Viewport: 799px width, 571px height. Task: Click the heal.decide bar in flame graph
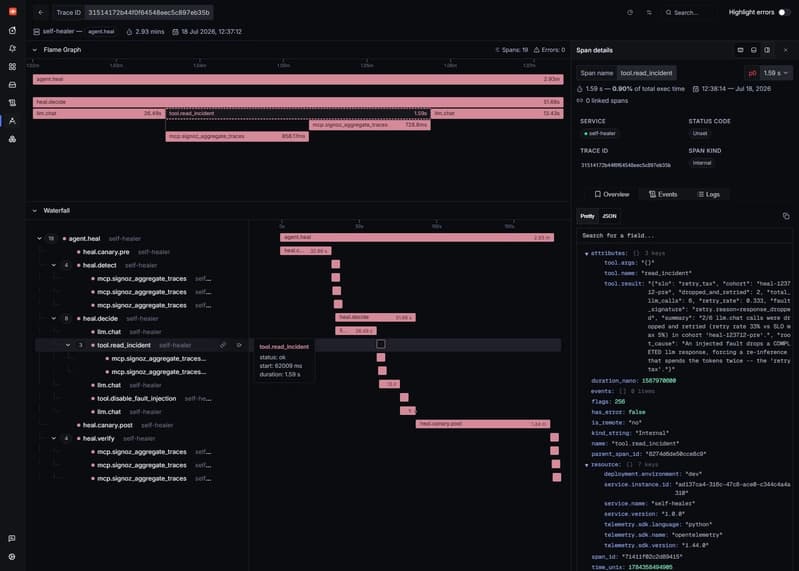click(x=298, y=102)
